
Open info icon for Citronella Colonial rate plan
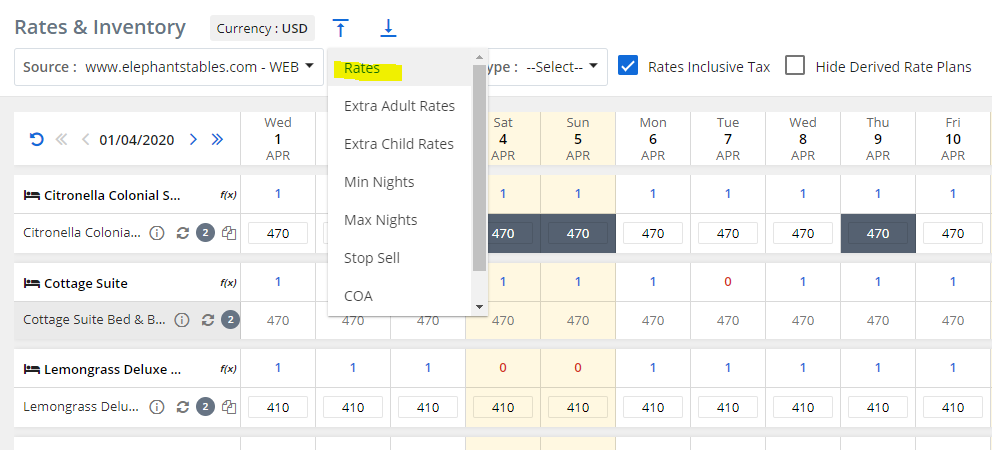pyautogui.click(x=157, y=233)
